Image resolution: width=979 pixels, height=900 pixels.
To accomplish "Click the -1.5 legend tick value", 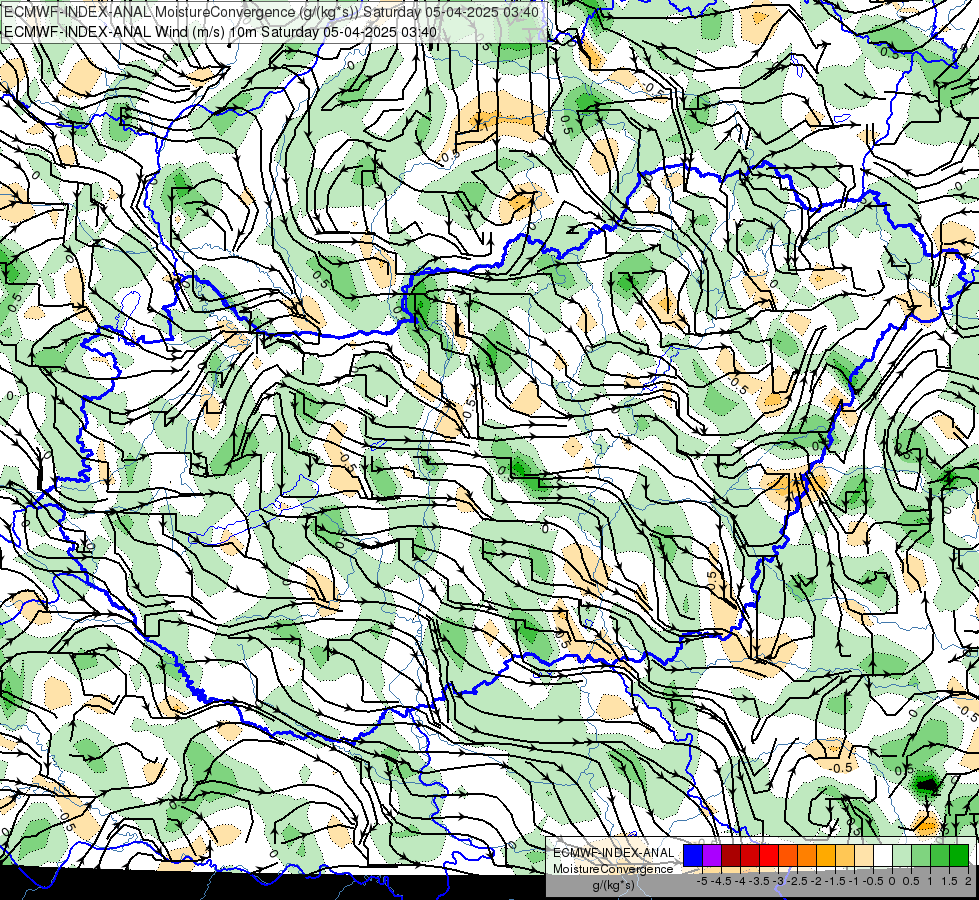I will (x=835, y=881).
